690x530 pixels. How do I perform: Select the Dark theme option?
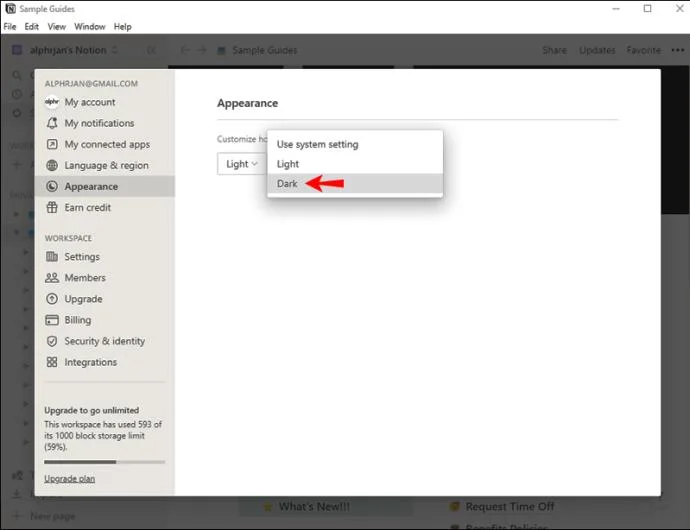point(355,184)
